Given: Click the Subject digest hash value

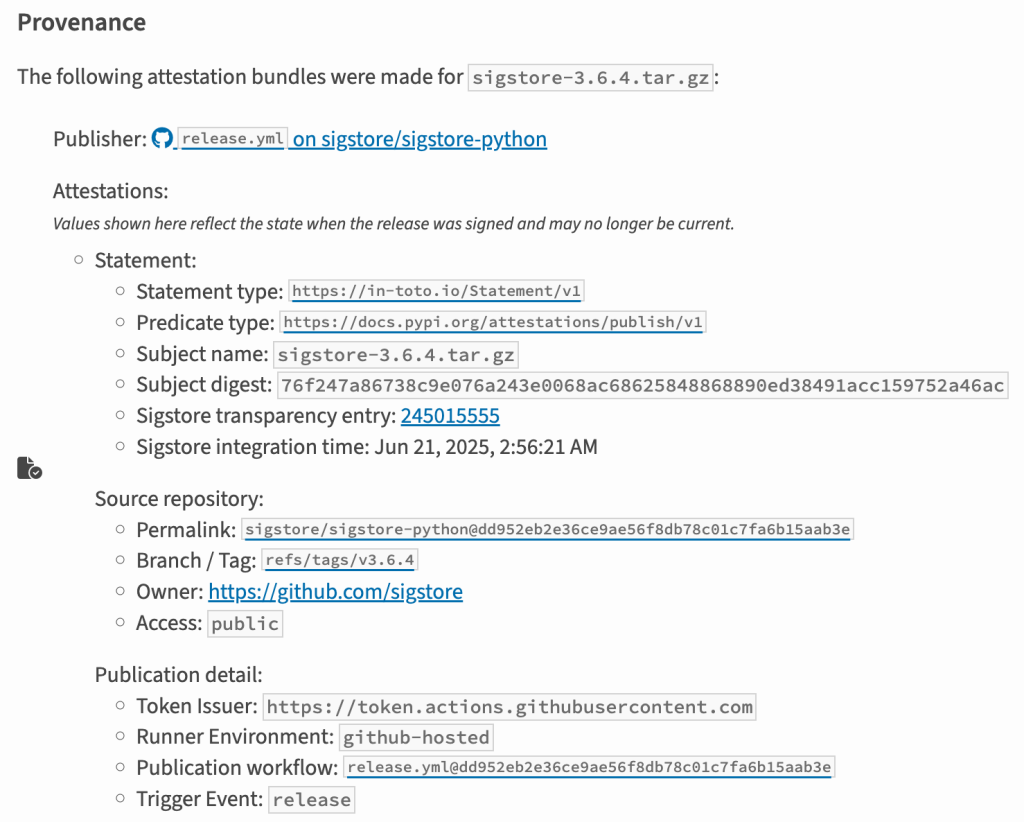Looking at the screenshot, I should (641, 386).
